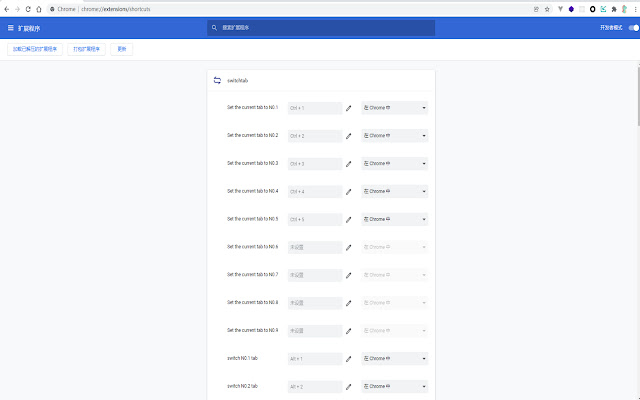Open the teal arrow extension icon
The height and width of the screenshot is (400, 640).
coord(603,9)
